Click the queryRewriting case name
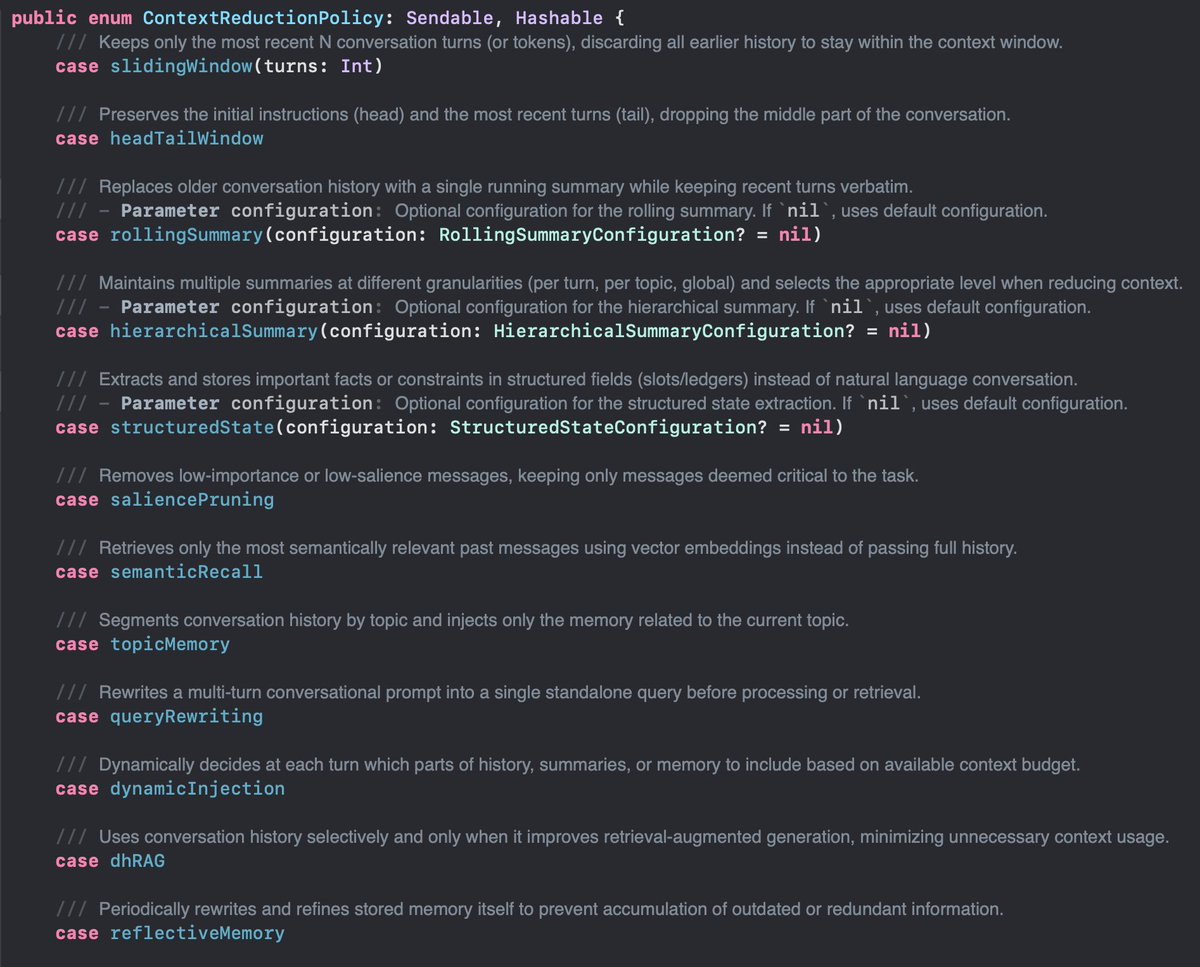This screenshot has height=967, width=1200. [x=187, y=716]
